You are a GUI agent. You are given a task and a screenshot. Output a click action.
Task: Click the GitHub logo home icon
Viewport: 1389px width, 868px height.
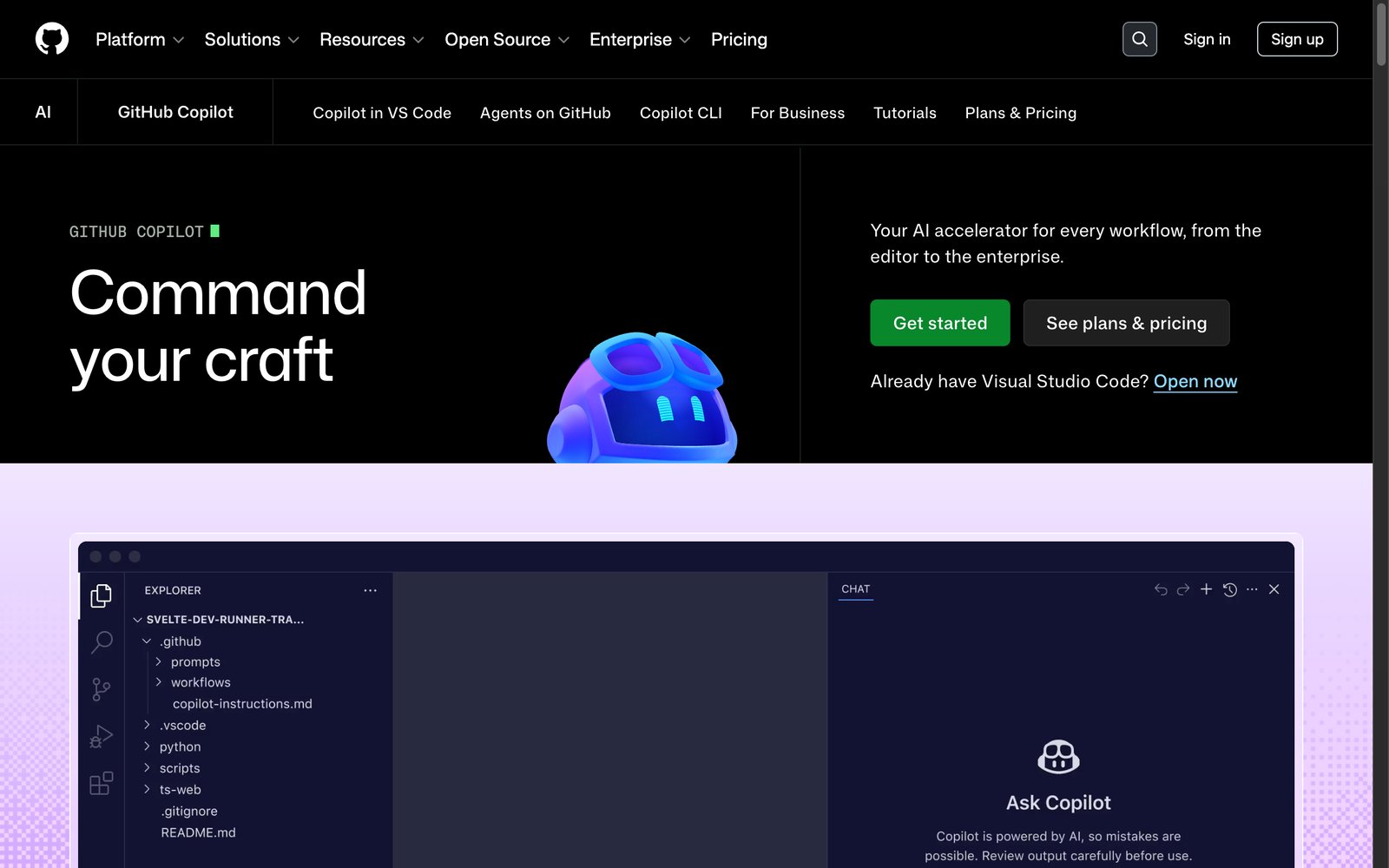pyautogui.click(x=52, y=39)
